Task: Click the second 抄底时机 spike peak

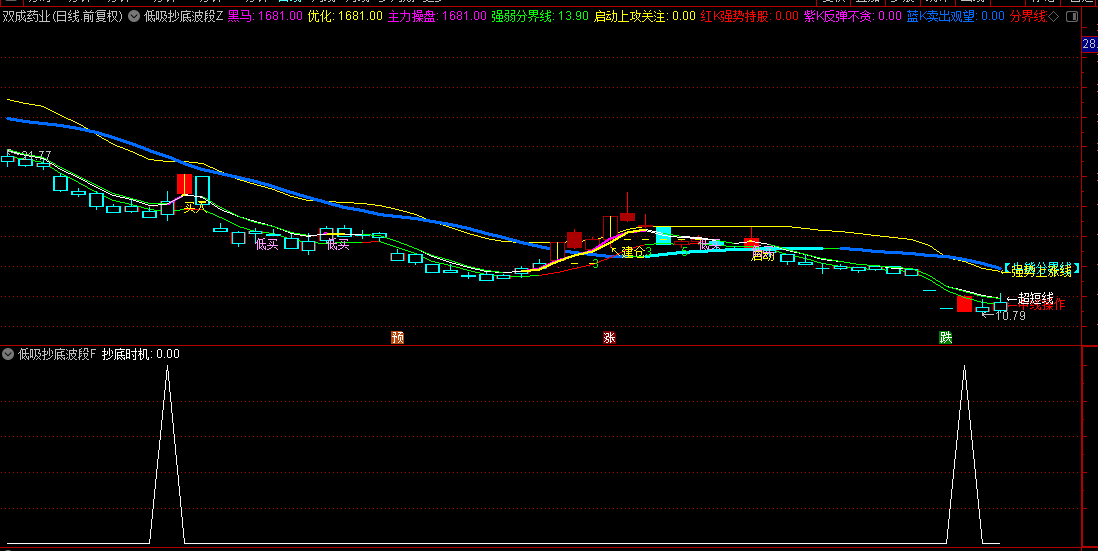Action: click(964, 367)
